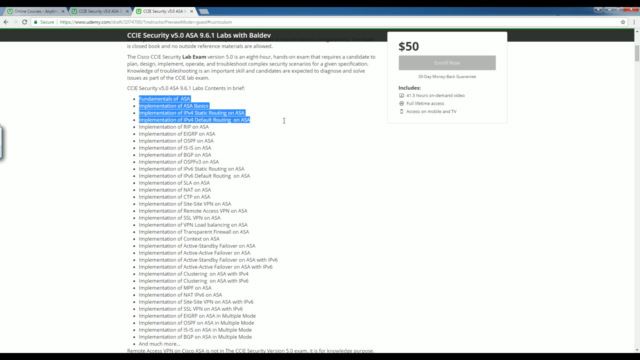Click Implementation of BGP on ASA line
Viewport: 640px width, 360px height.
tap(175, 155)
